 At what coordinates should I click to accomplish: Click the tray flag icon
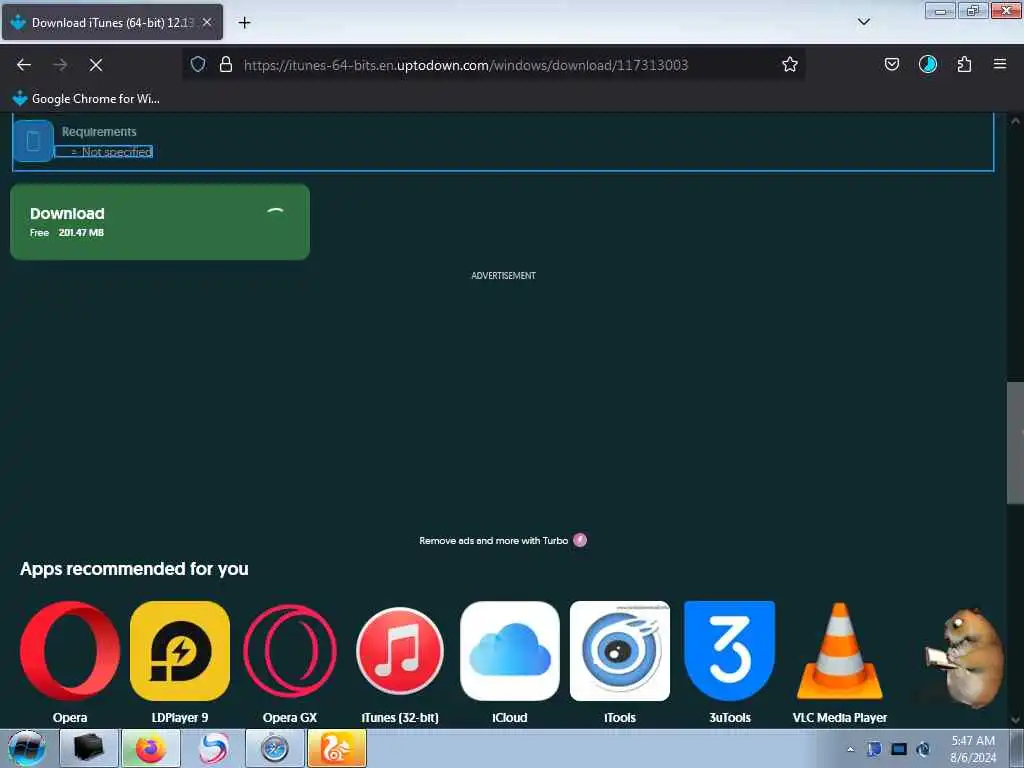click(874, 749)
